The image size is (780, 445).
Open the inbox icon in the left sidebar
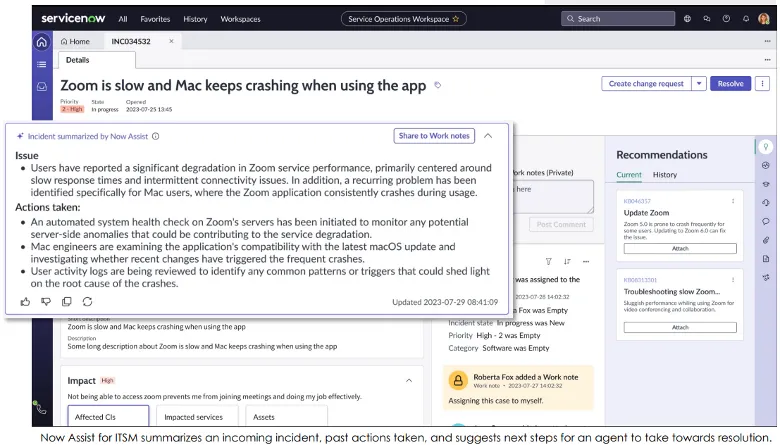(x=42, y=87)
